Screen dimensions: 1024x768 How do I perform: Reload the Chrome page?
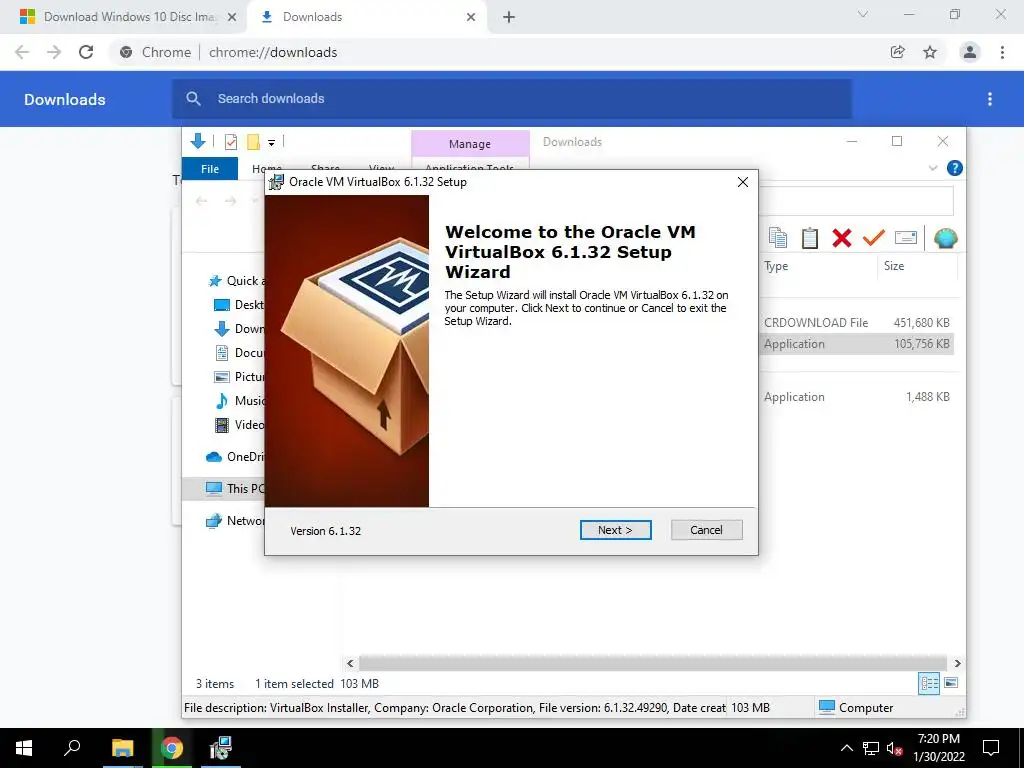pyautogui.click(x=86, y=52)
